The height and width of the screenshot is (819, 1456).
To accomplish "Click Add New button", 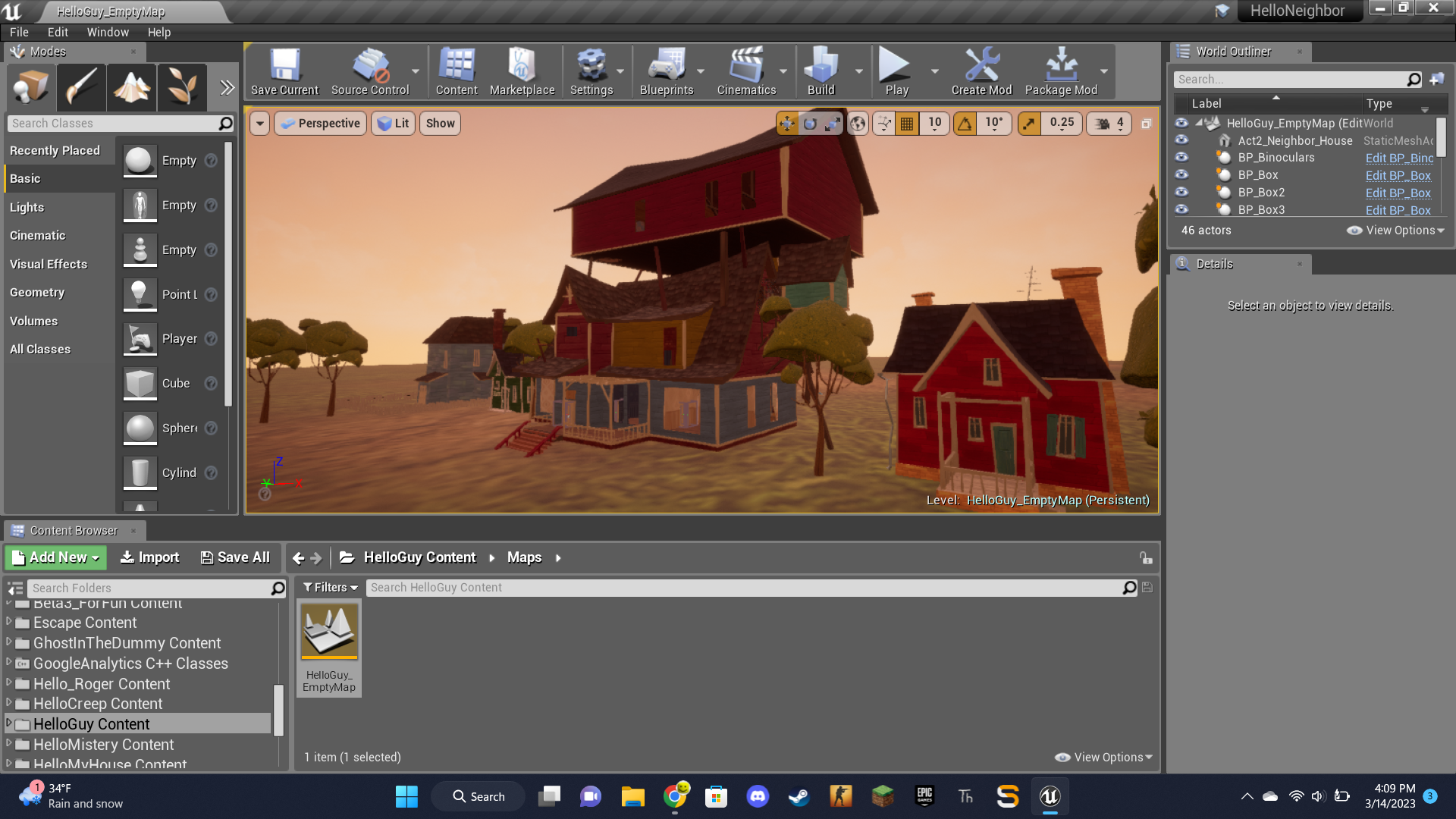I will point(56,557).
